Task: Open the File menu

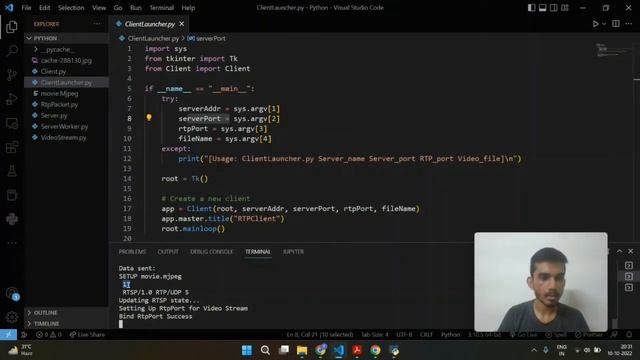Action: [26, 8]
